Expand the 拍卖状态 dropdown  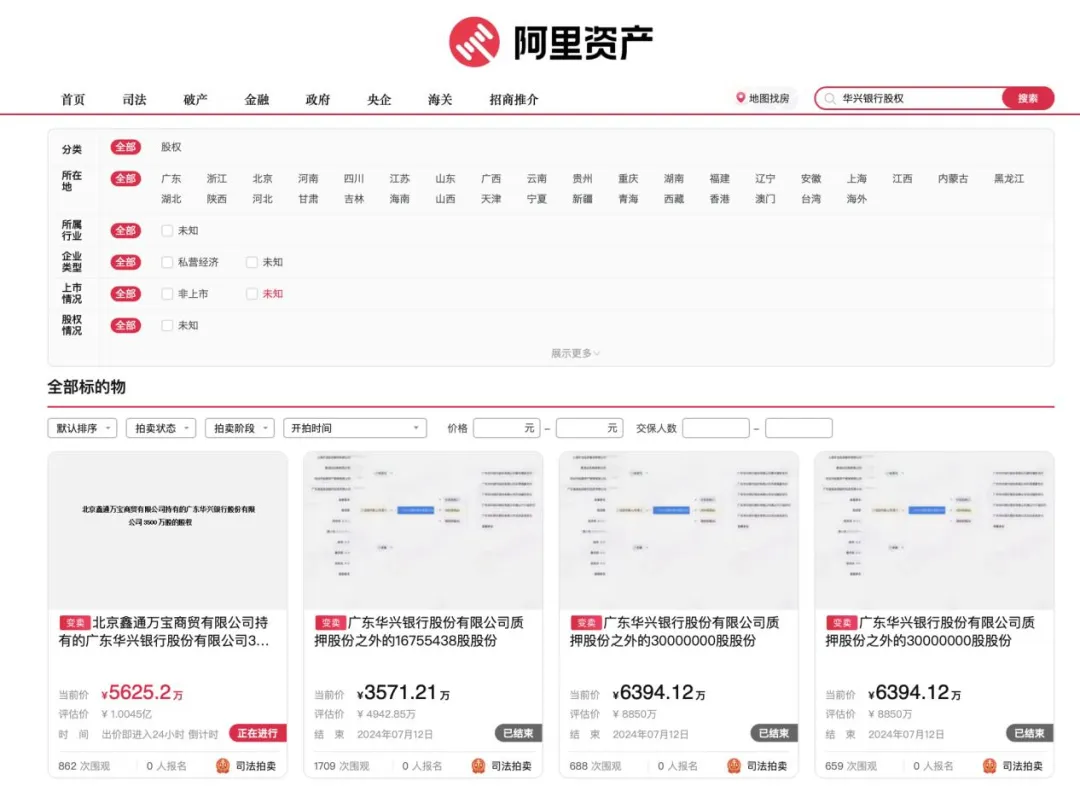tap(161, 428)
